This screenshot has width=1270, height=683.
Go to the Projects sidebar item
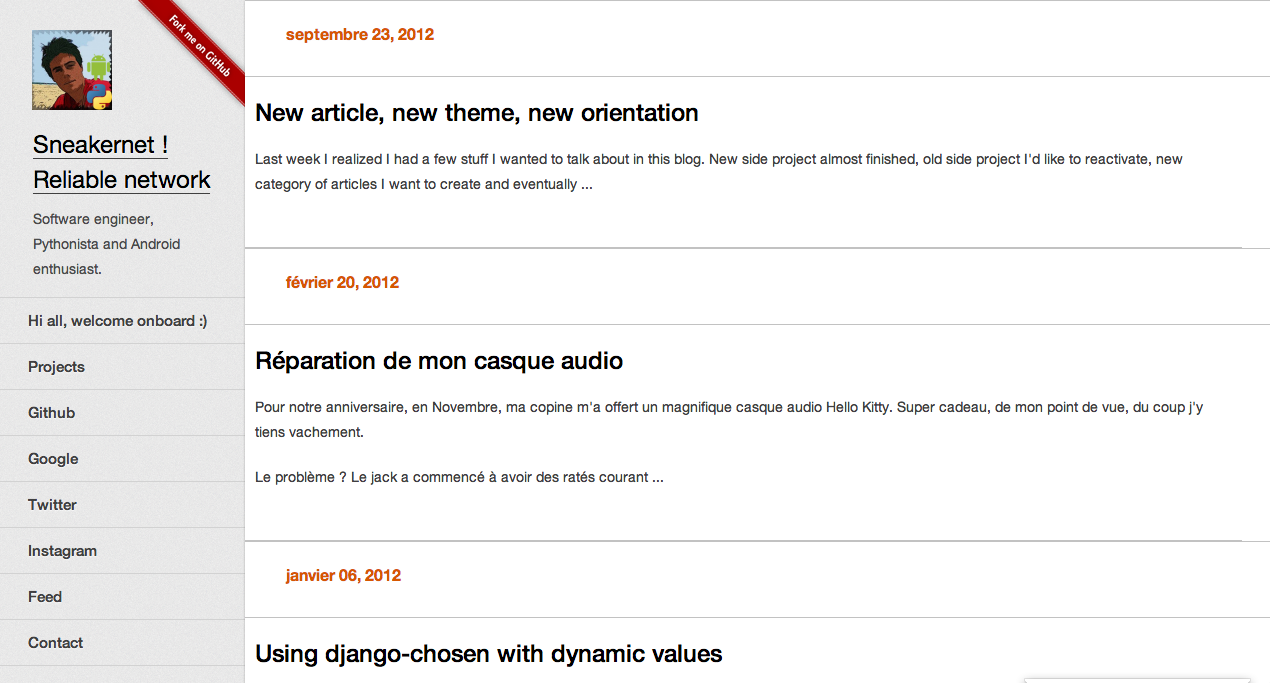point(56,367)
